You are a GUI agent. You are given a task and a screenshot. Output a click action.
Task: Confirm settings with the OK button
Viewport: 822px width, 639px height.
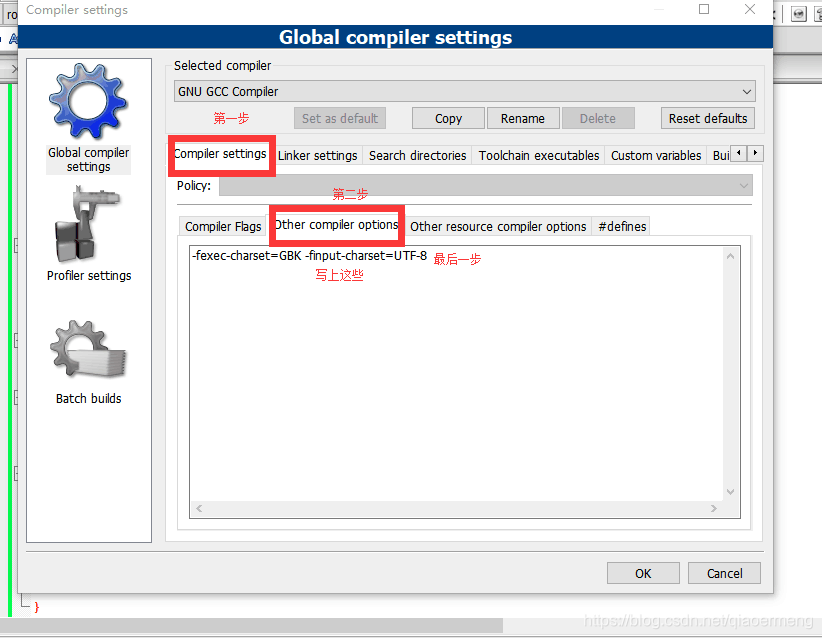(x=643, y=573)
